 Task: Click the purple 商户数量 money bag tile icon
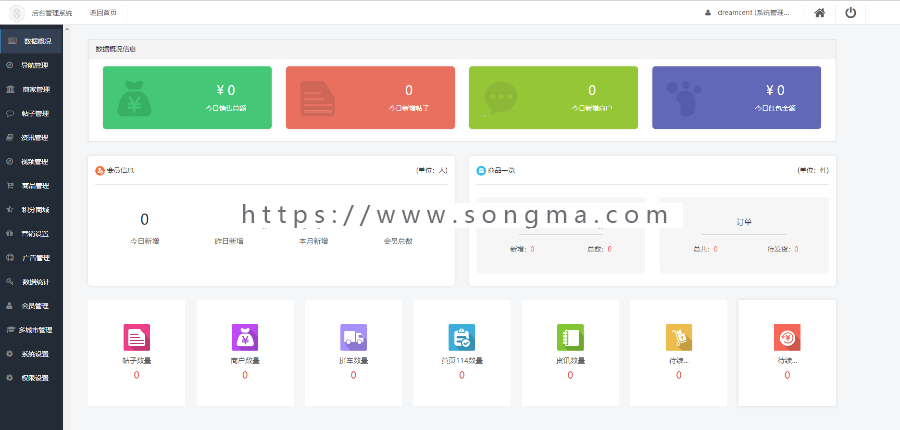pos(245,337)
